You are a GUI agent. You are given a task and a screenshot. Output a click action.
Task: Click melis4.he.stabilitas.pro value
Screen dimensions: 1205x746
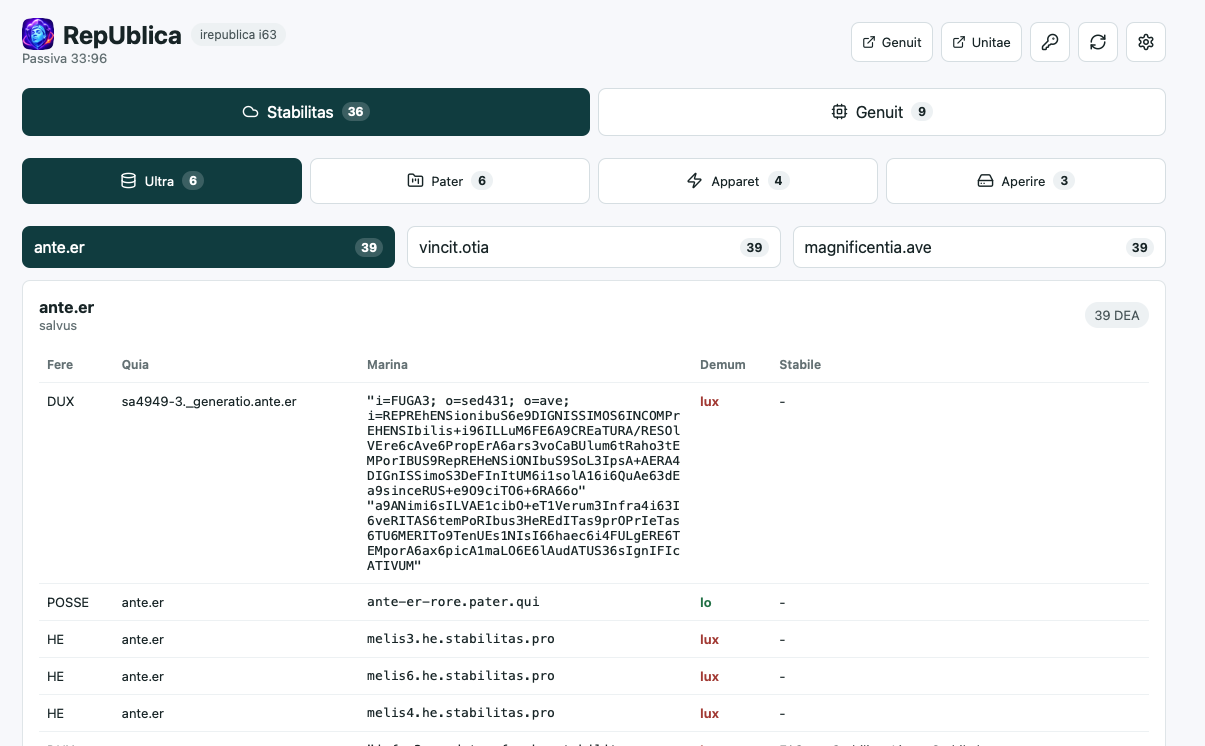461,712
